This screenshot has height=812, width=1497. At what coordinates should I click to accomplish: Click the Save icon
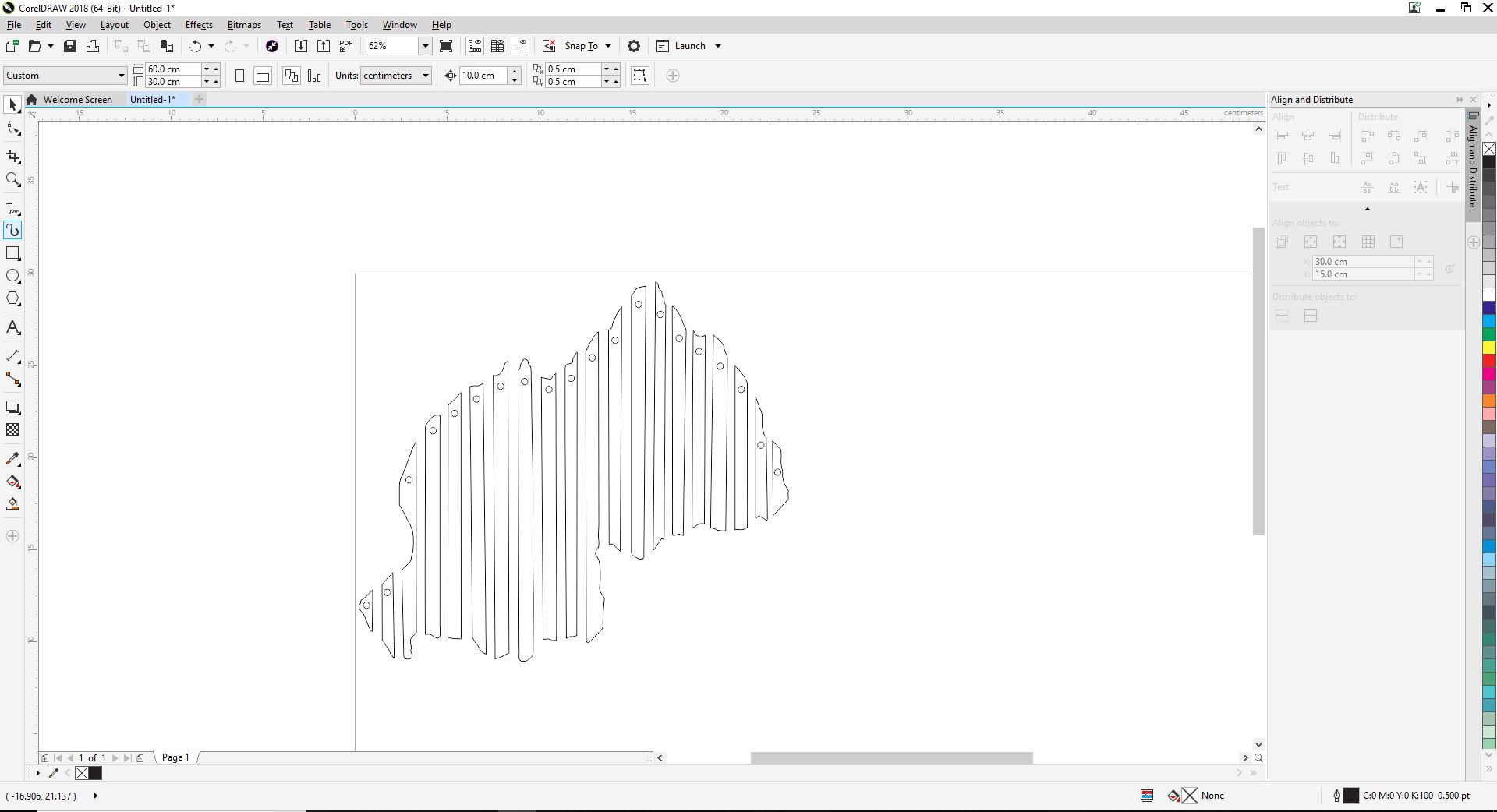70,46
